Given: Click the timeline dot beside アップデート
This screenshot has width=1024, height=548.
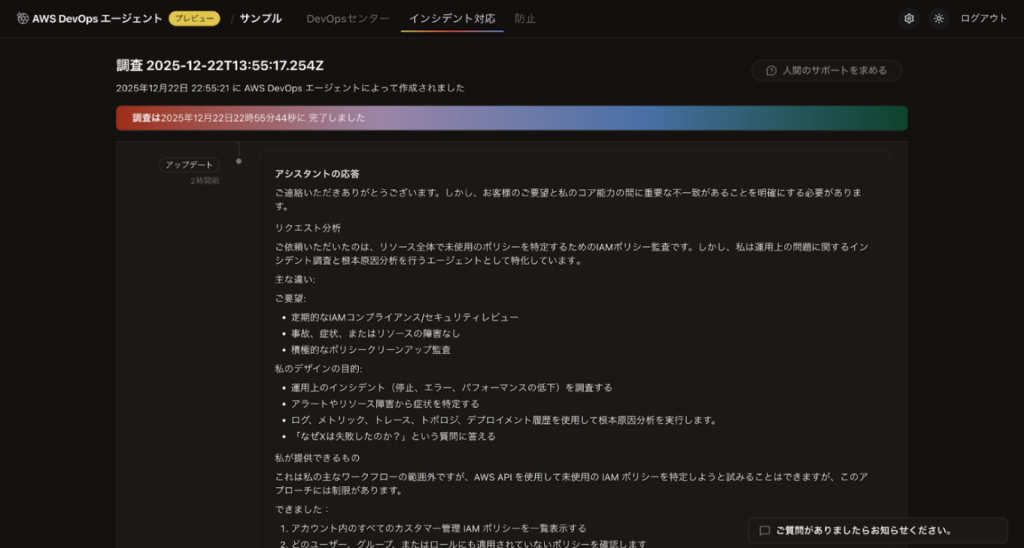Looking at the screenshot, I should (238, 161).
